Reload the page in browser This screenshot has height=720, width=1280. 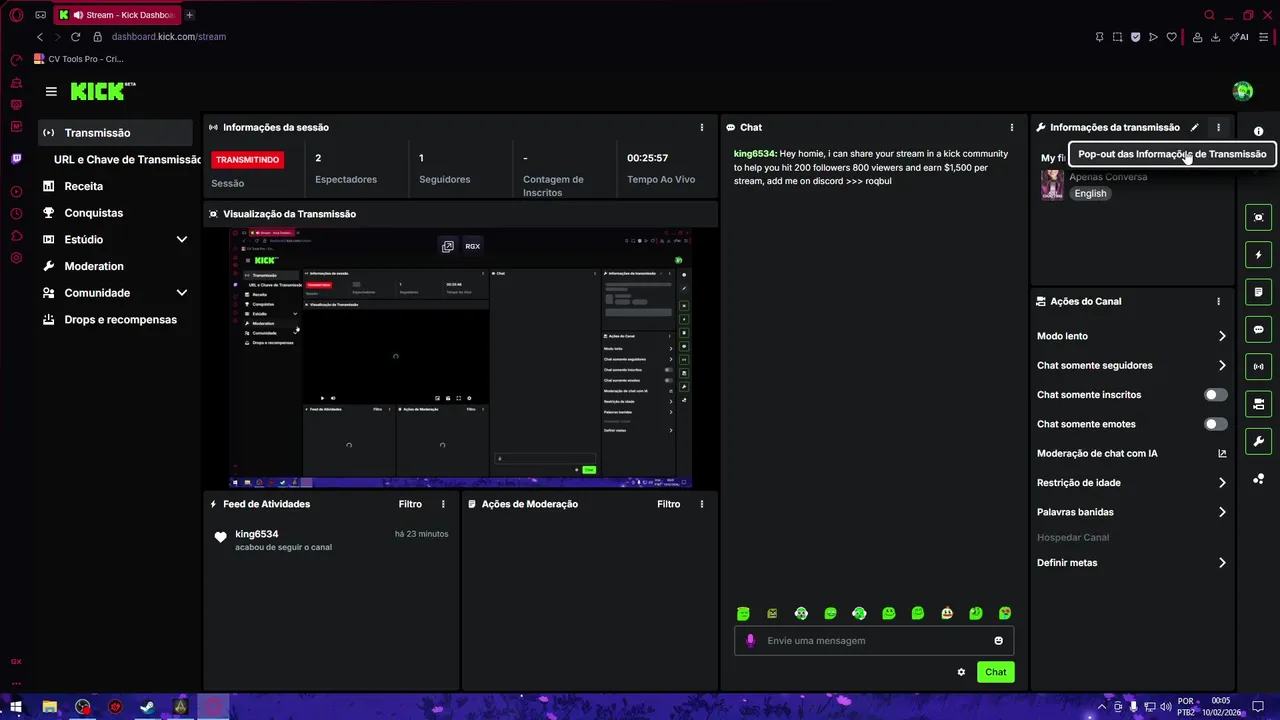75,37
